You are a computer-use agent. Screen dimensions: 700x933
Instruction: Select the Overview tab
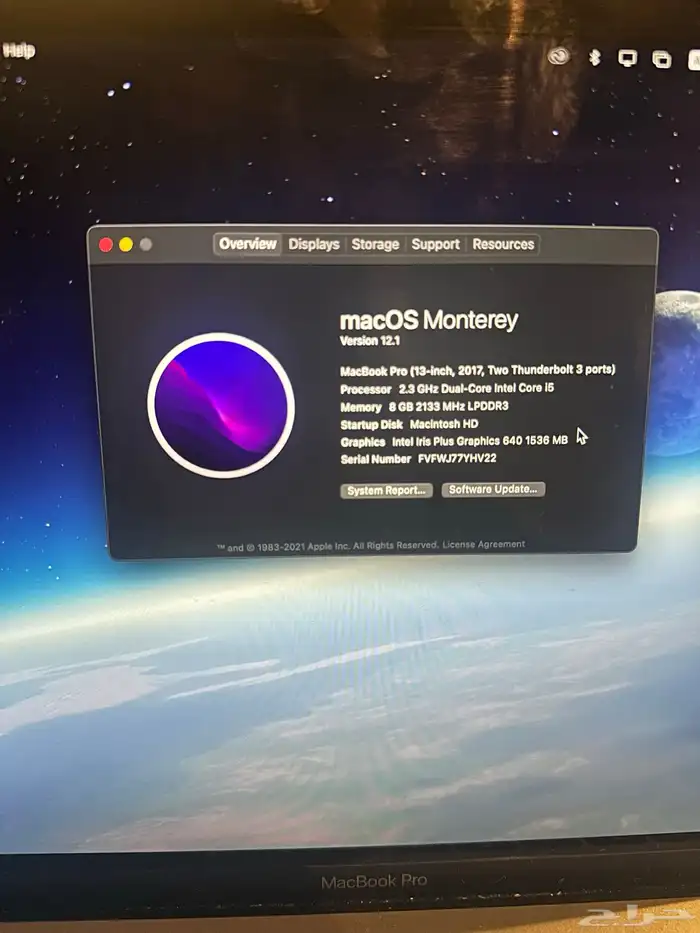click(x=248, y=244)
